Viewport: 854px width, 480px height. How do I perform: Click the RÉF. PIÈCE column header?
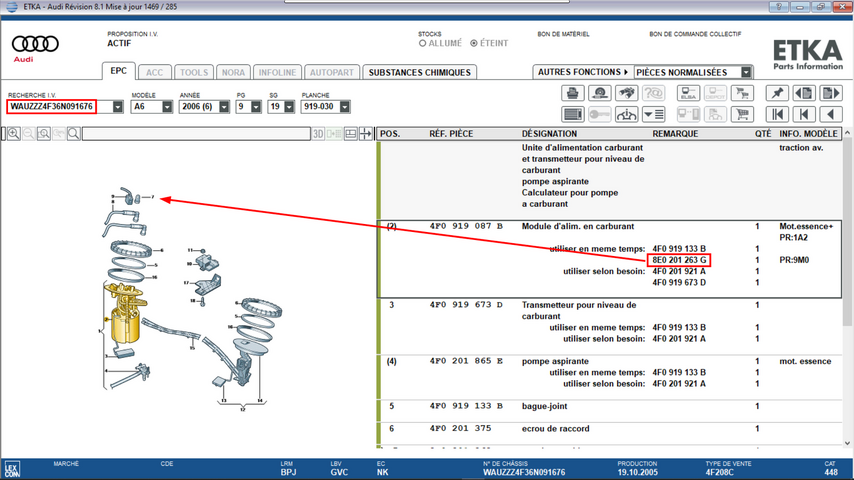point(451,133)
